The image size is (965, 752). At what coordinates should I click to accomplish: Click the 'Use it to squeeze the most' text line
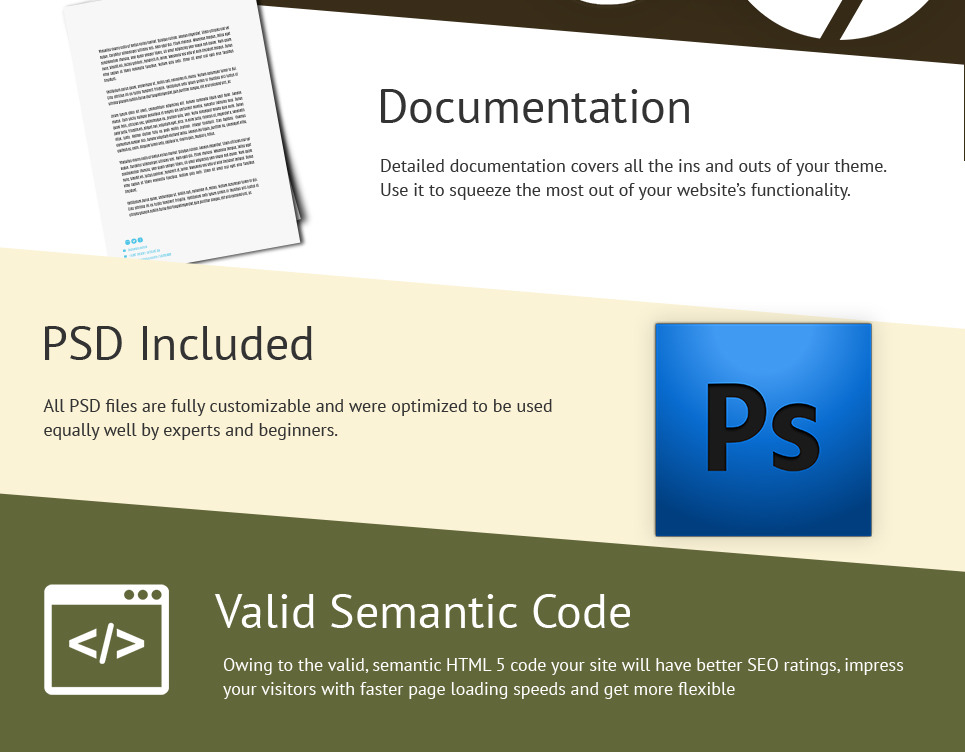(615, 189)
